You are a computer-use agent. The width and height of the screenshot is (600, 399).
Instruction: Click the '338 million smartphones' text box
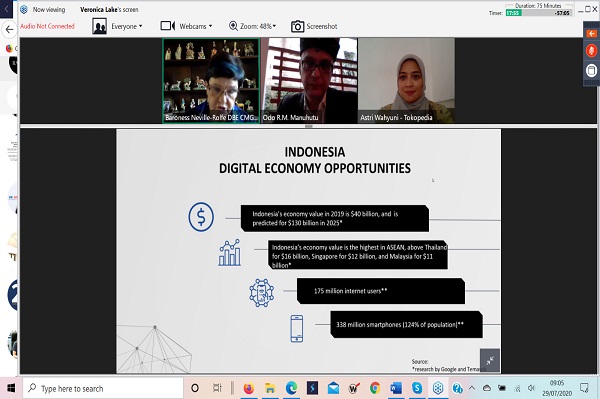[x=406, y=324]
